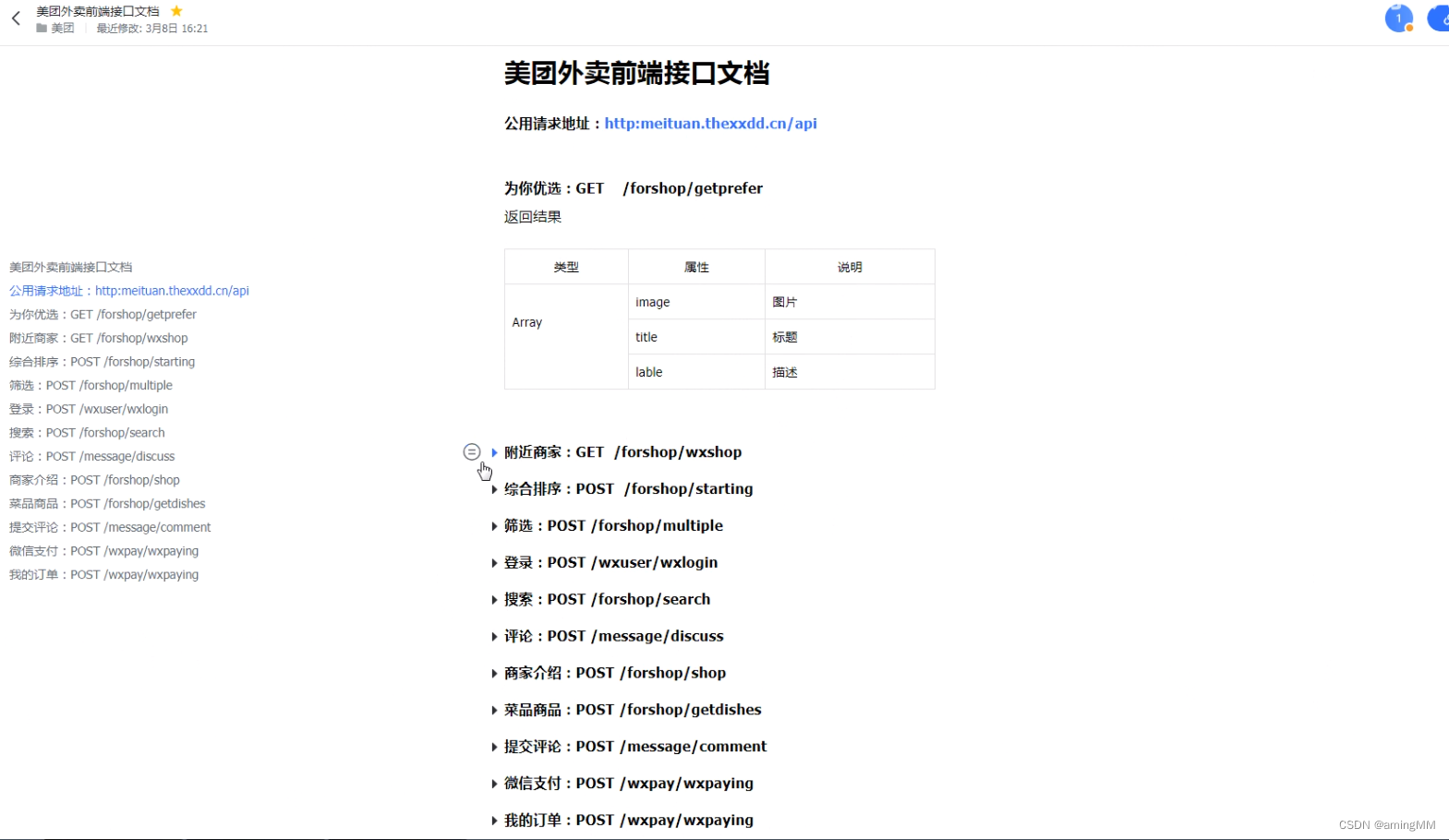Screen dimensions: 1449x840
Task: Expand the 商家介绍 POST /forshop/shop section
Action: 494,674
